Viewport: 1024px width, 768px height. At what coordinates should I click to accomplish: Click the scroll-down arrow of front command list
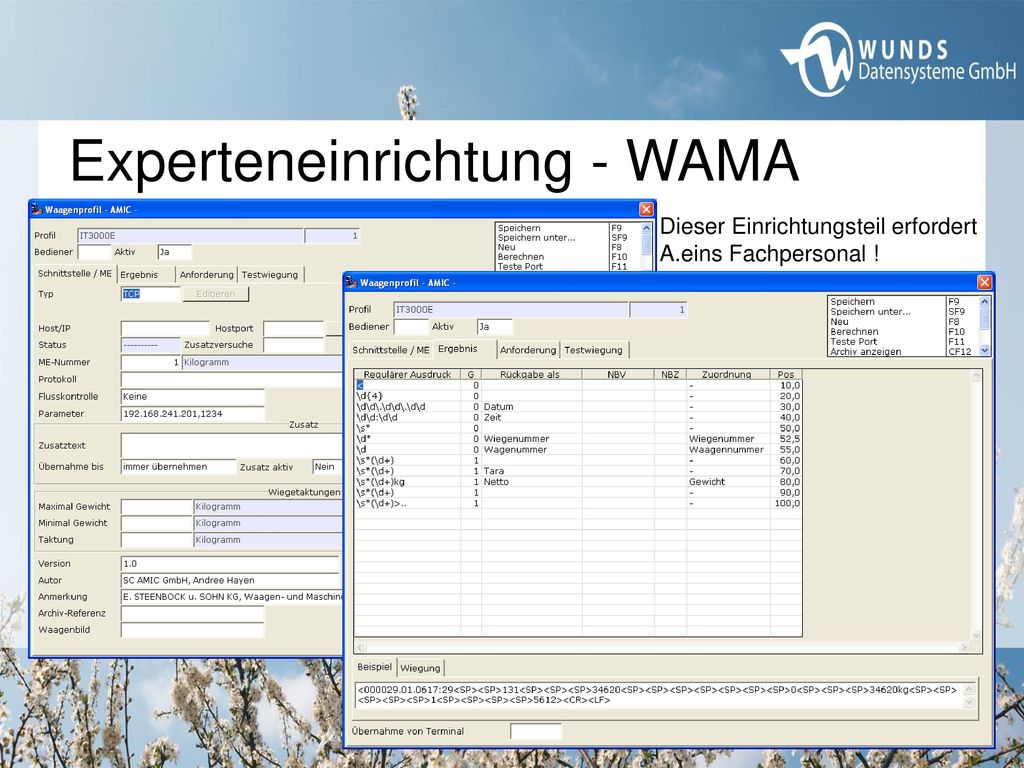(985, 351)
